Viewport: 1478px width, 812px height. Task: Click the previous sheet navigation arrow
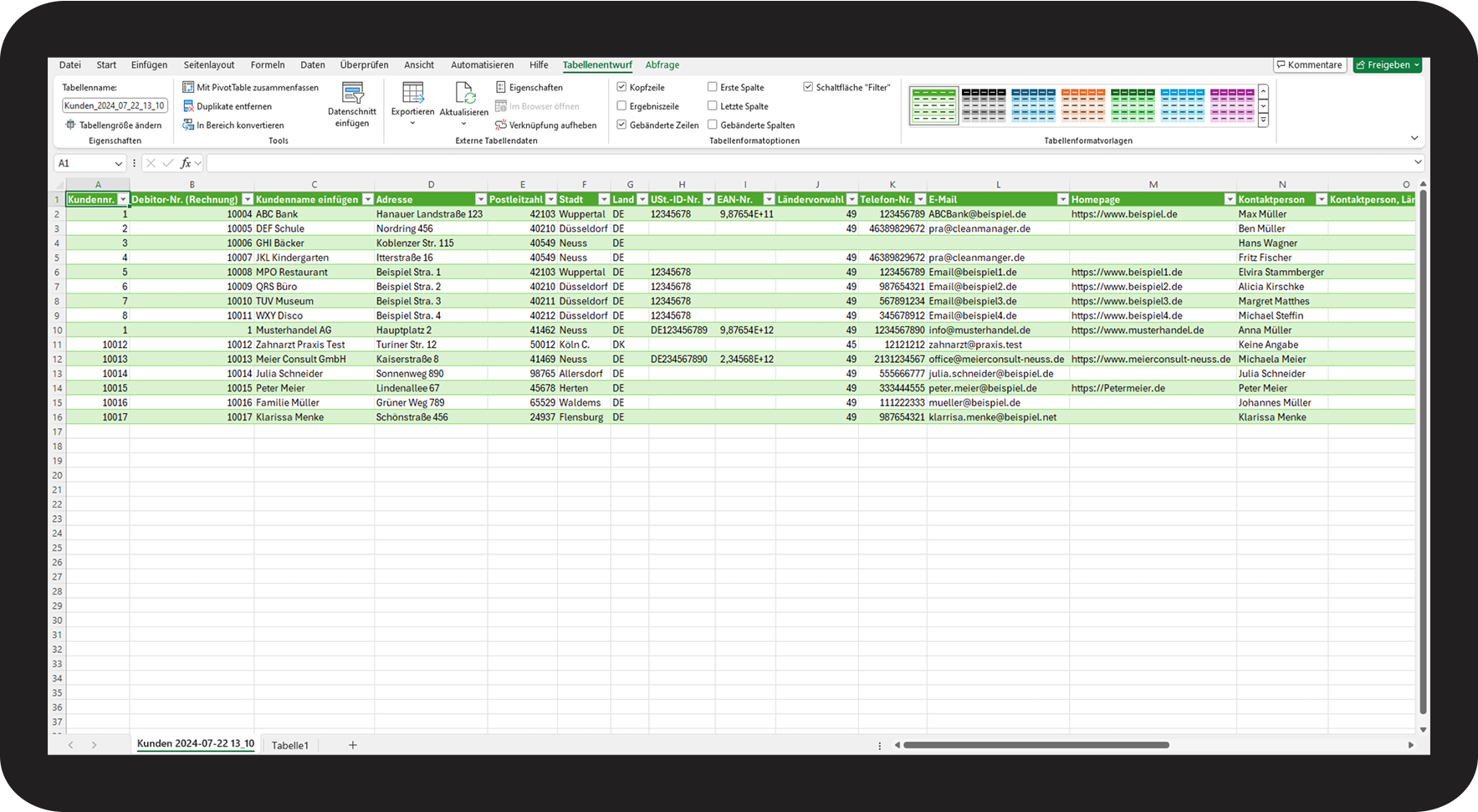71,745
